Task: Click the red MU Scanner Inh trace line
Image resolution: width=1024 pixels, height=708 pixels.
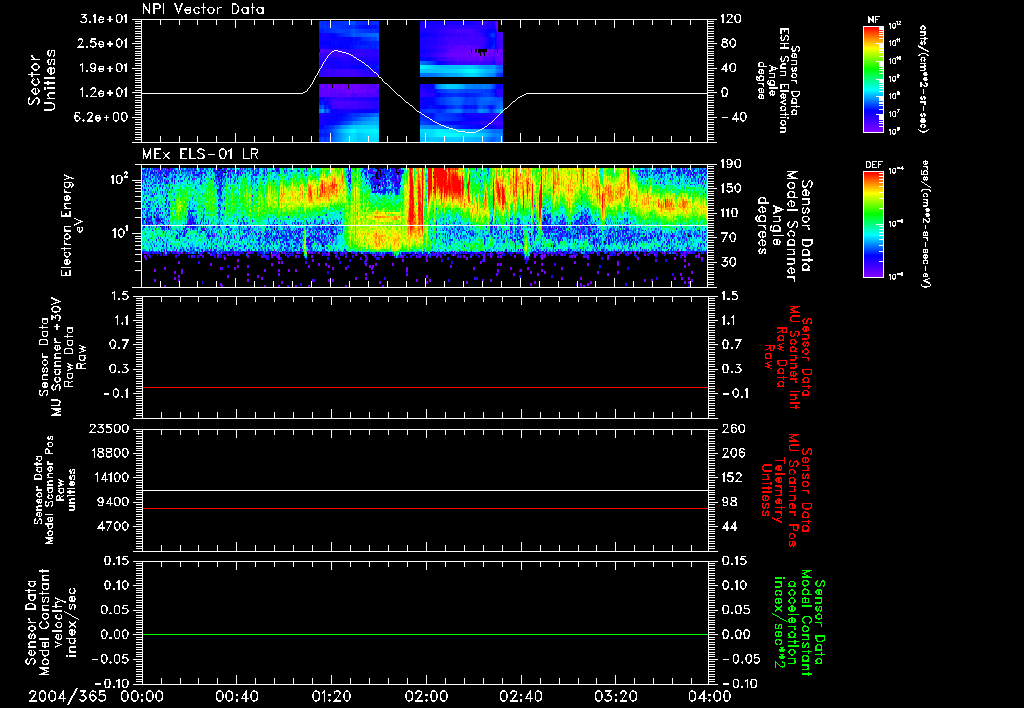Action: tap(424, 387)
